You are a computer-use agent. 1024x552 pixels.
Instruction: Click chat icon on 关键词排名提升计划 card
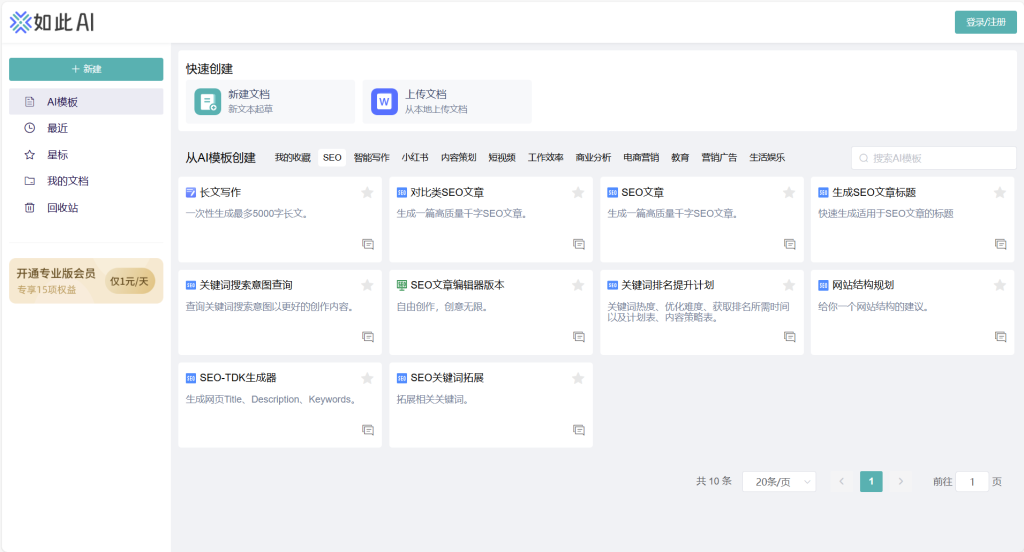tap(790, 337)
